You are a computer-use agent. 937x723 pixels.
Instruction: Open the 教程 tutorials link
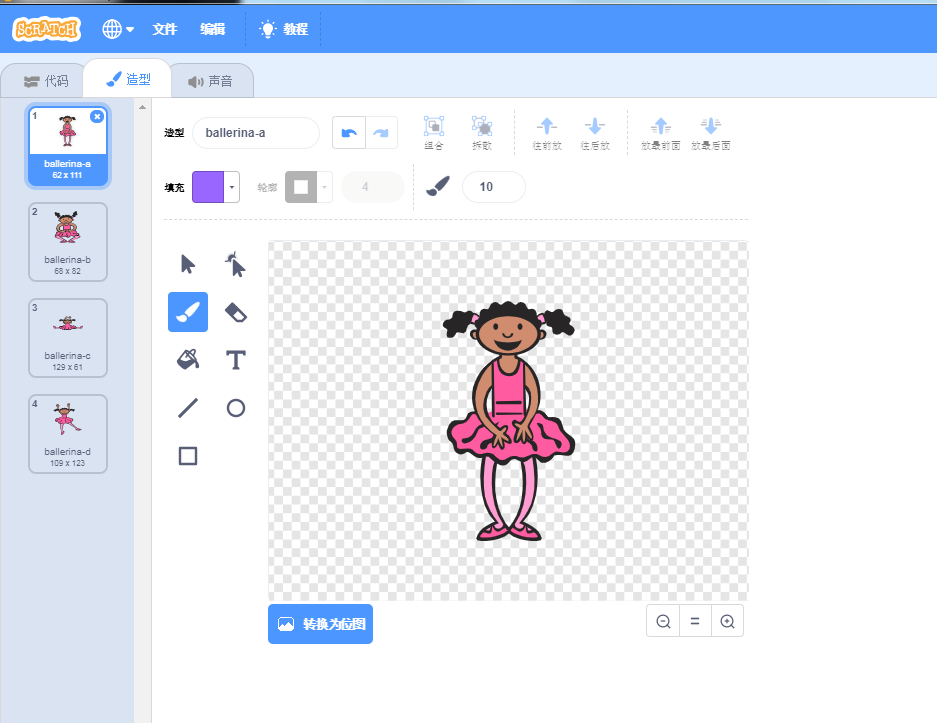point(284,29)
